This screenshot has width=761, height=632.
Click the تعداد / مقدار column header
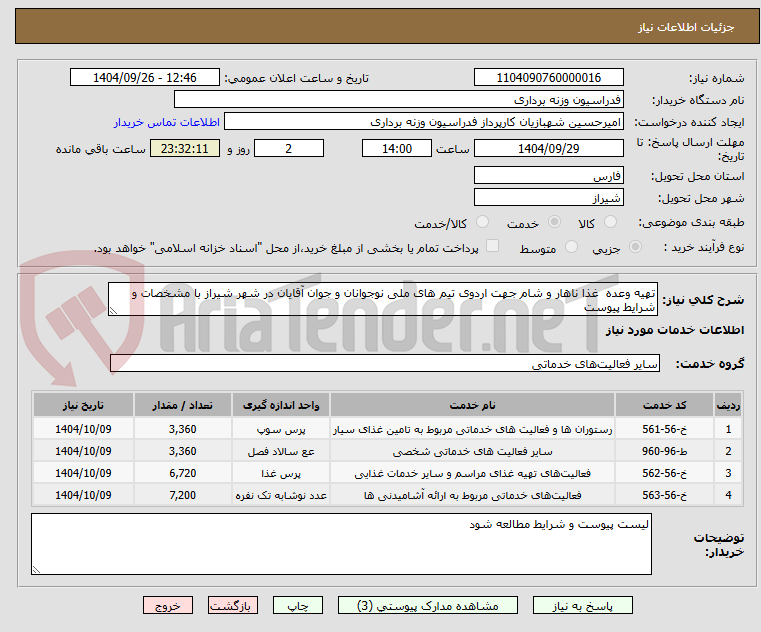[x=182, y=405]
